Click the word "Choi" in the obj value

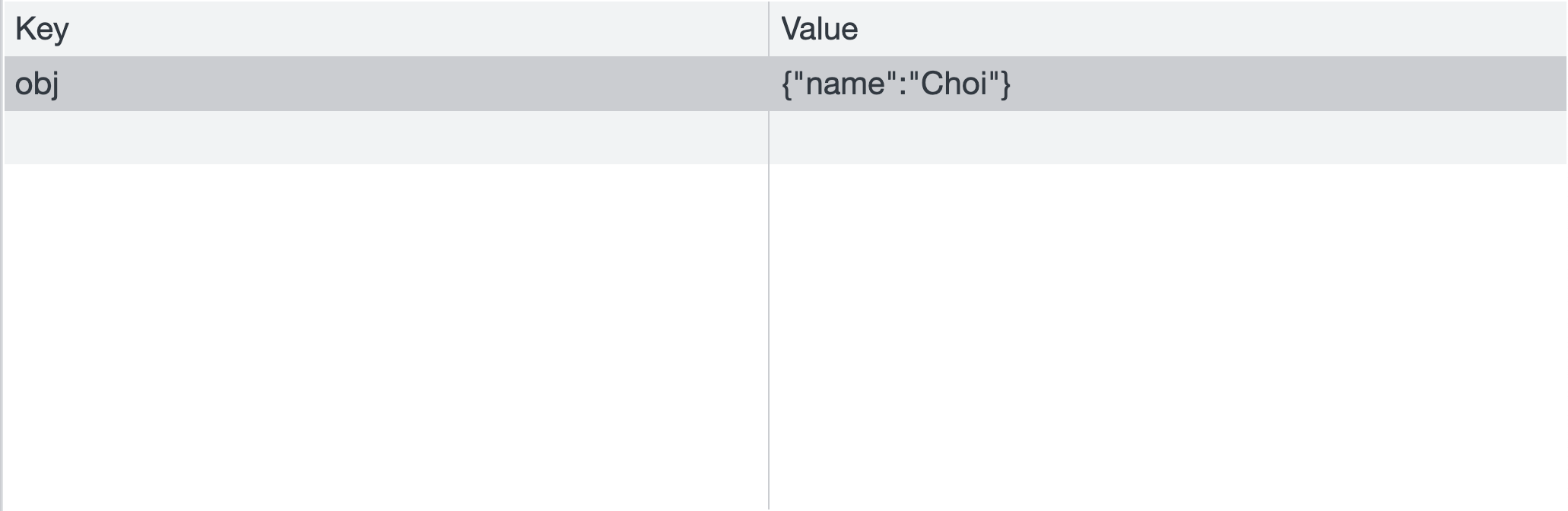(x=954, y=83)
